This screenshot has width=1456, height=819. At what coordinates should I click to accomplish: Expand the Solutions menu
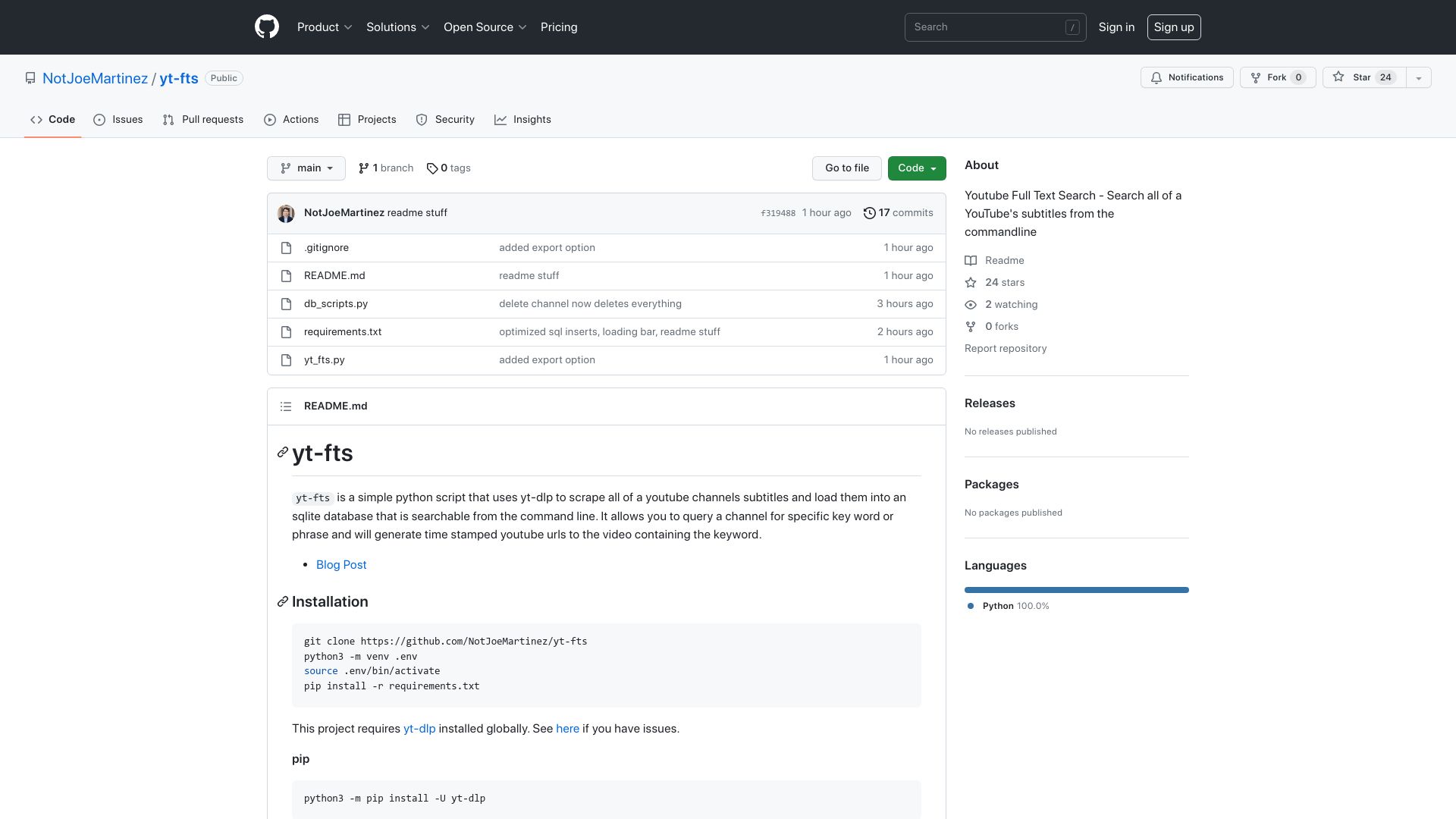tap(398, 27)
